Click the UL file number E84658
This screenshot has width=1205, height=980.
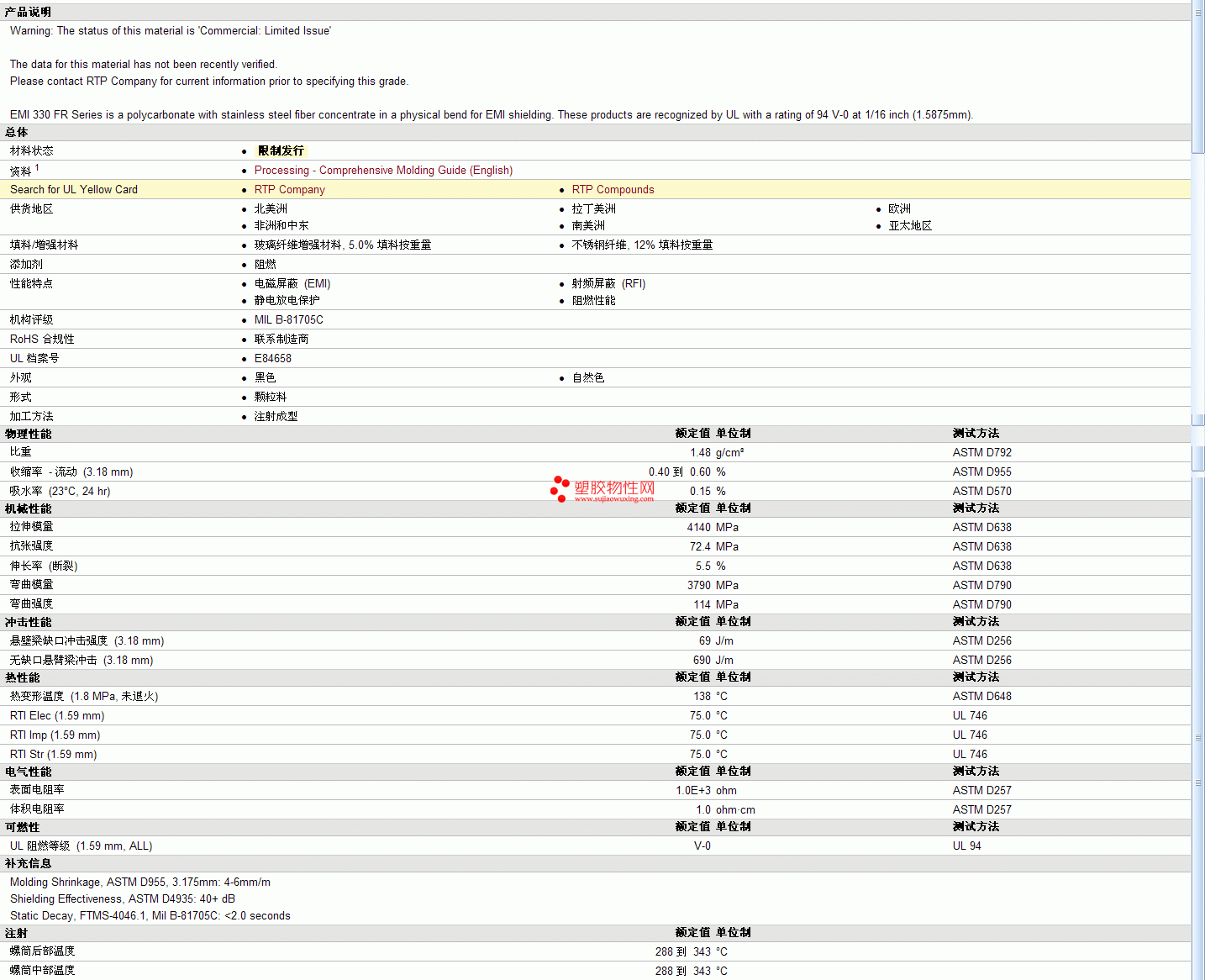(273, 358)
